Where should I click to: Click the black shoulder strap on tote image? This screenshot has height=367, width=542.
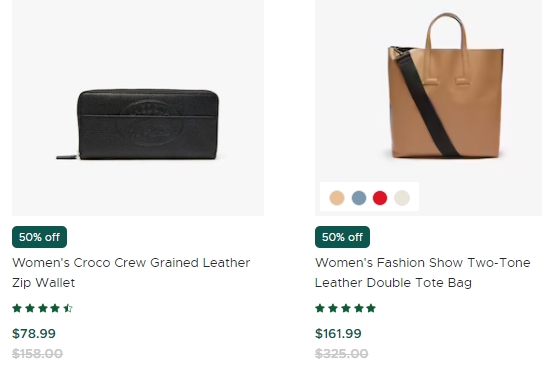pyautogui.click(x=427, y=105)
